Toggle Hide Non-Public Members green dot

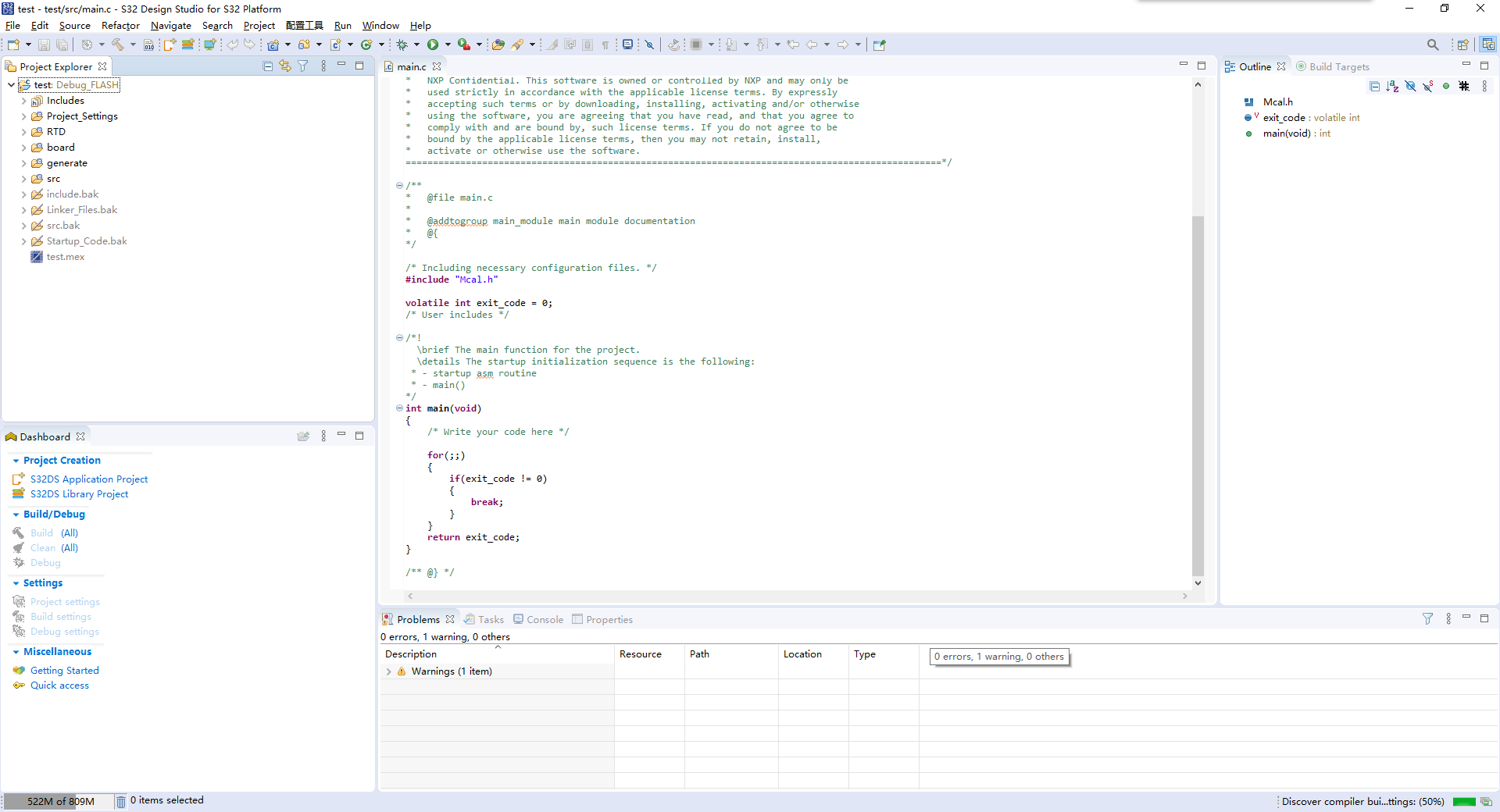[x=1446, y=86]
